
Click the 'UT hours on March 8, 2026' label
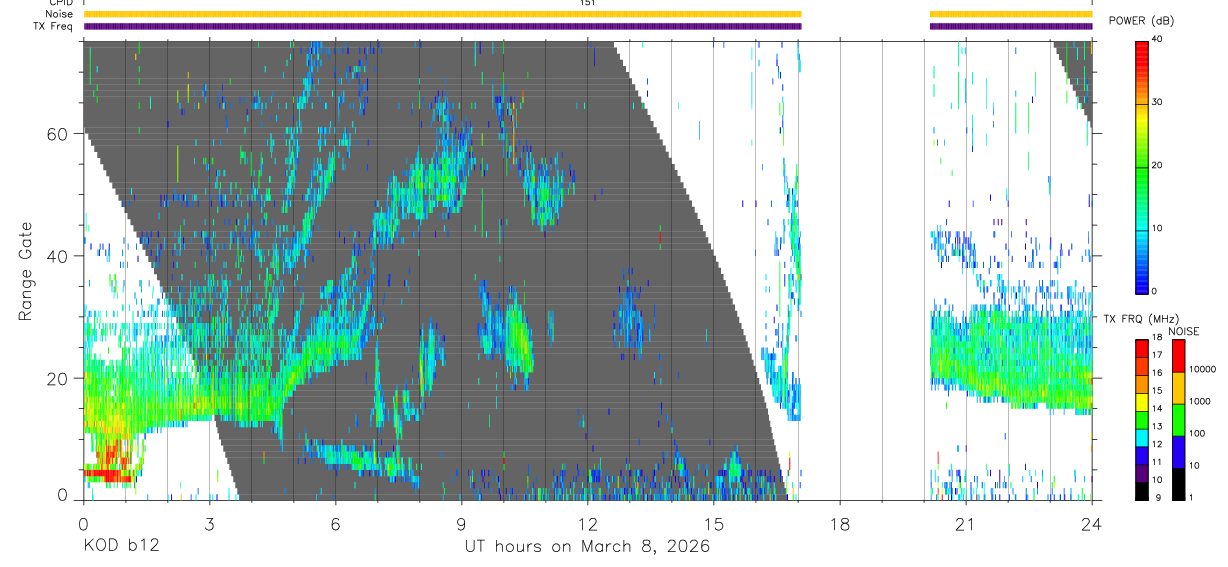587,547
